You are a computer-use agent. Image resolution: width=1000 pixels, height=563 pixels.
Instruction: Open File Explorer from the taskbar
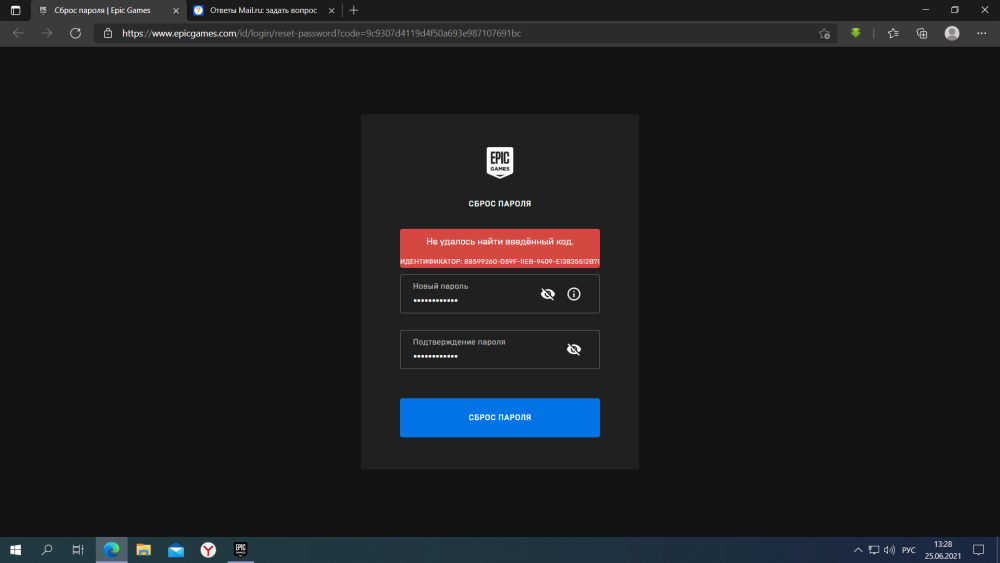[x=143, y=550]
